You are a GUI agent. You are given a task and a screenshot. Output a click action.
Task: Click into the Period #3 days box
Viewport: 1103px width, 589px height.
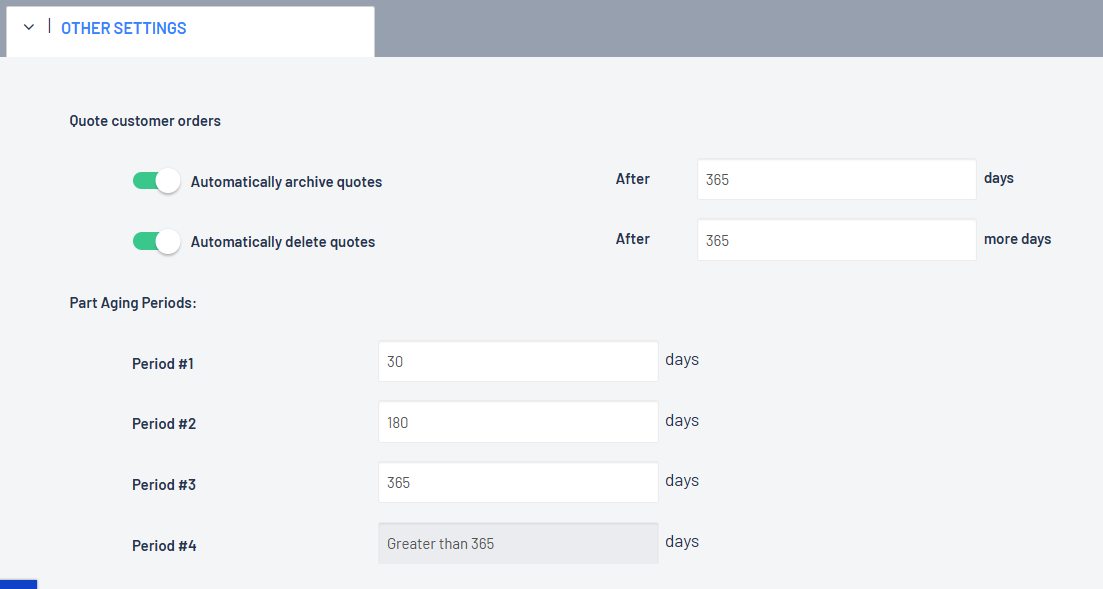pyautogui.click(x=518, y=482)
